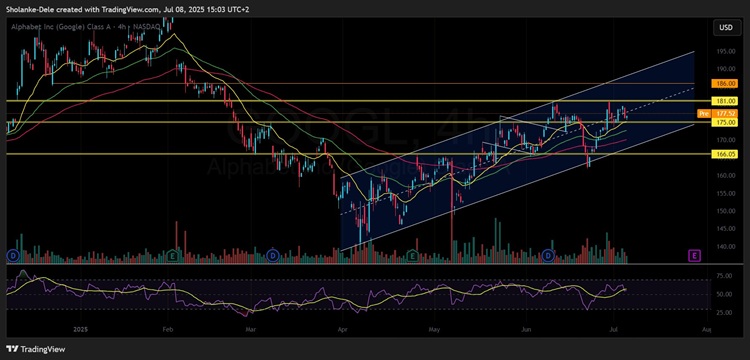Viewport: 750px width, 360px height.
Task: Select the 186.00 orange price label
Action: [x=726, y=84]
